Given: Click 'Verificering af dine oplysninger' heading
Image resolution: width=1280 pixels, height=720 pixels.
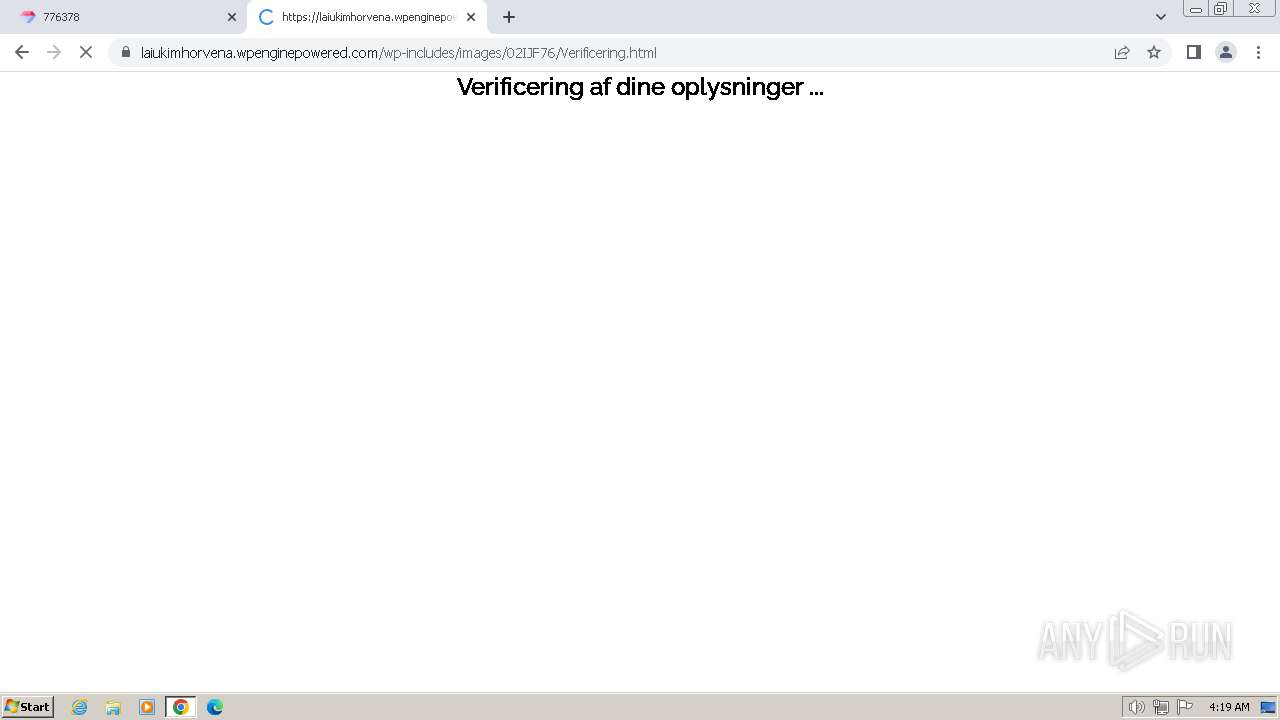Looking at the screenshot, I should click(640, 87).
